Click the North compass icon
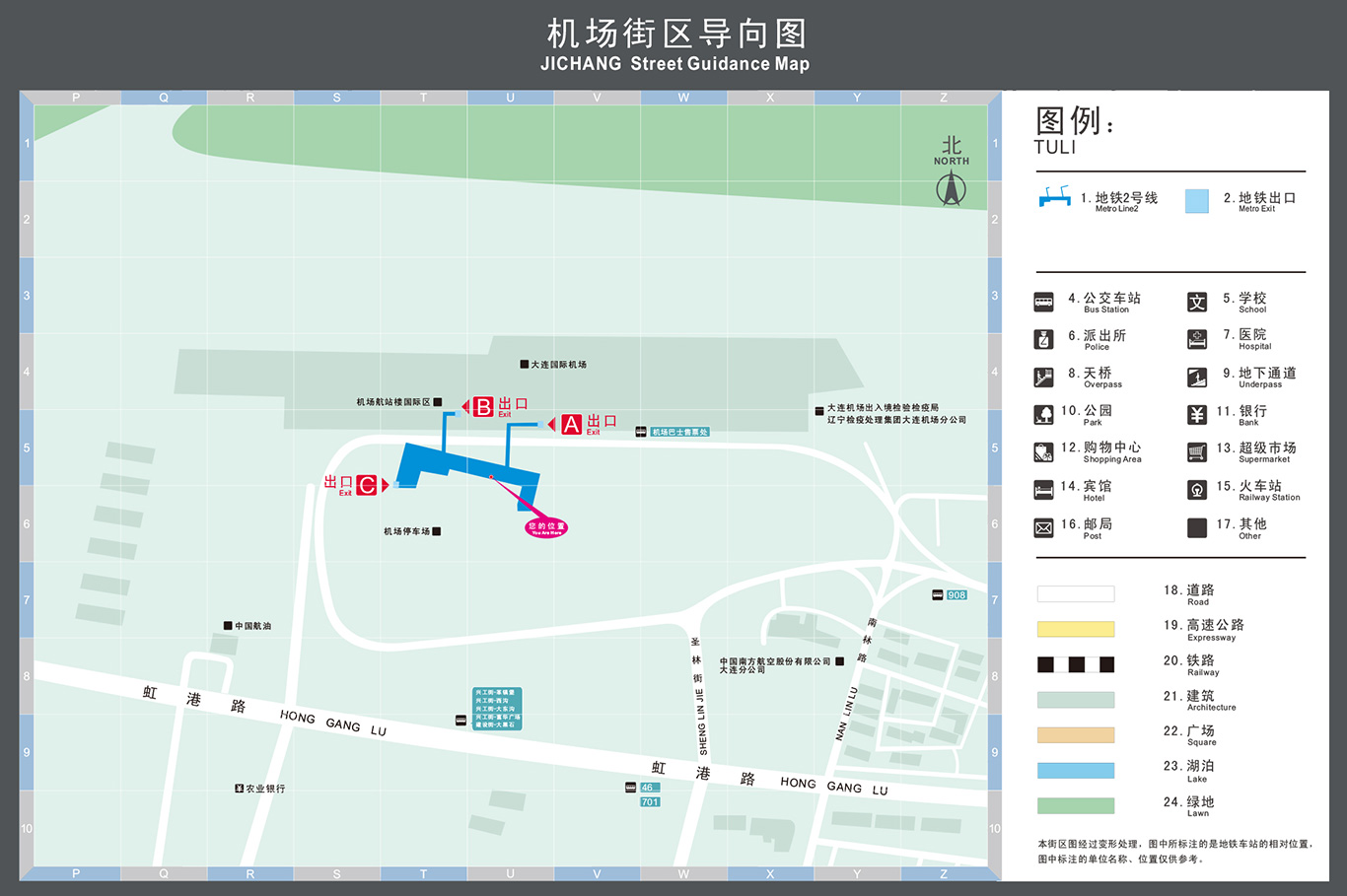 click(951, 187)
